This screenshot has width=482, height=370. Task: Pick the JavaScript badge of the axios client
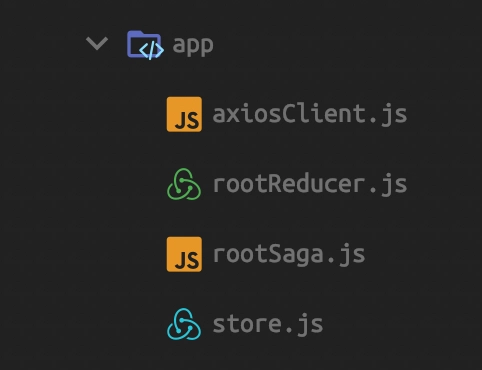184,114
